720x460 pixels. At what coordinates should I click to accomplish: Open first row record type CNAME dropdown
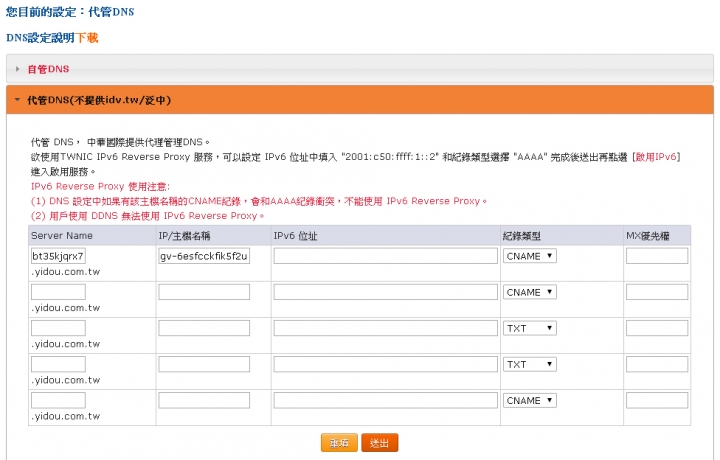pos(530,256)
